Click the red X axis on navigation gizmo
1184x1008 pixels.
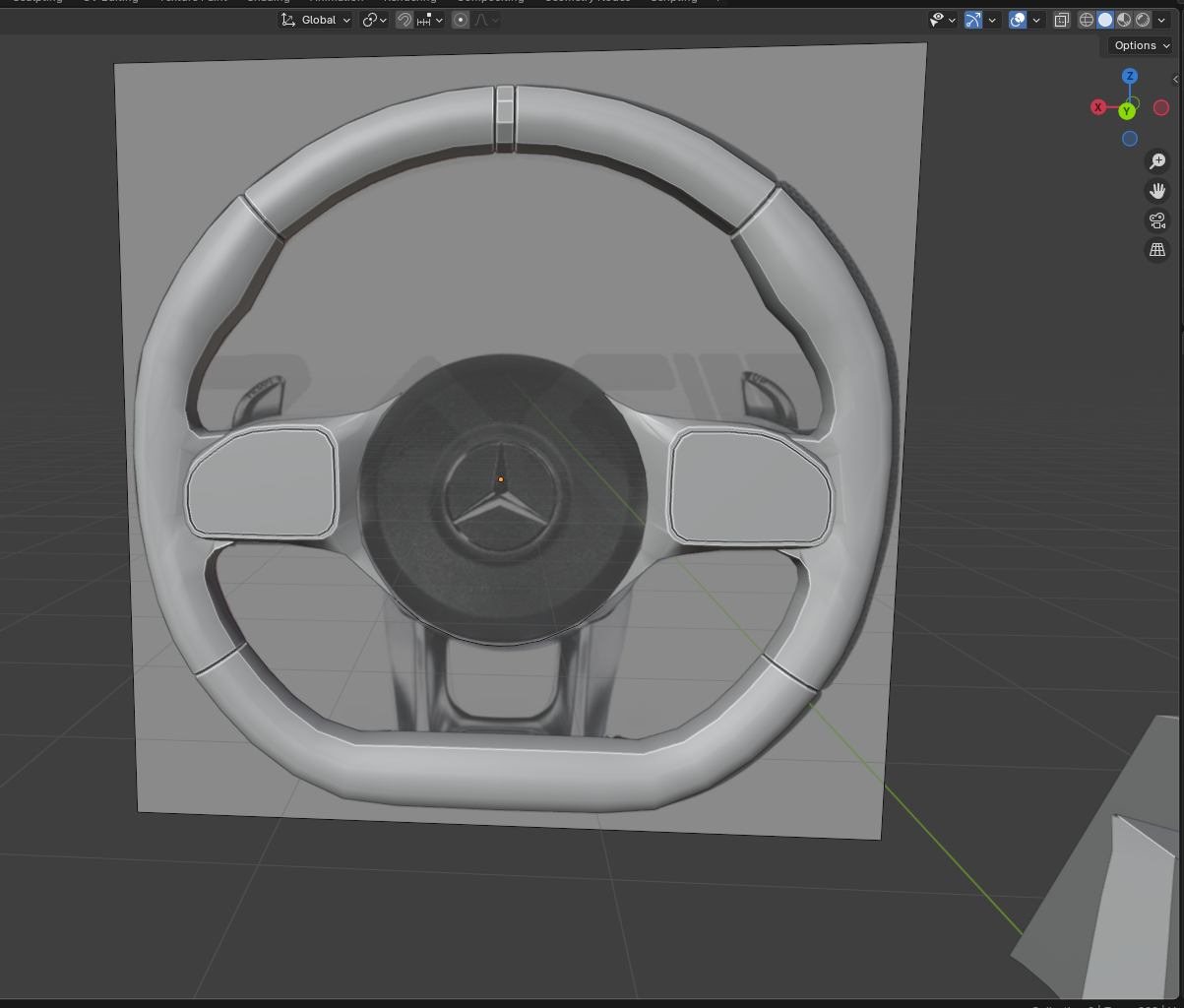pyautogui.click(x=1098, y=107)
